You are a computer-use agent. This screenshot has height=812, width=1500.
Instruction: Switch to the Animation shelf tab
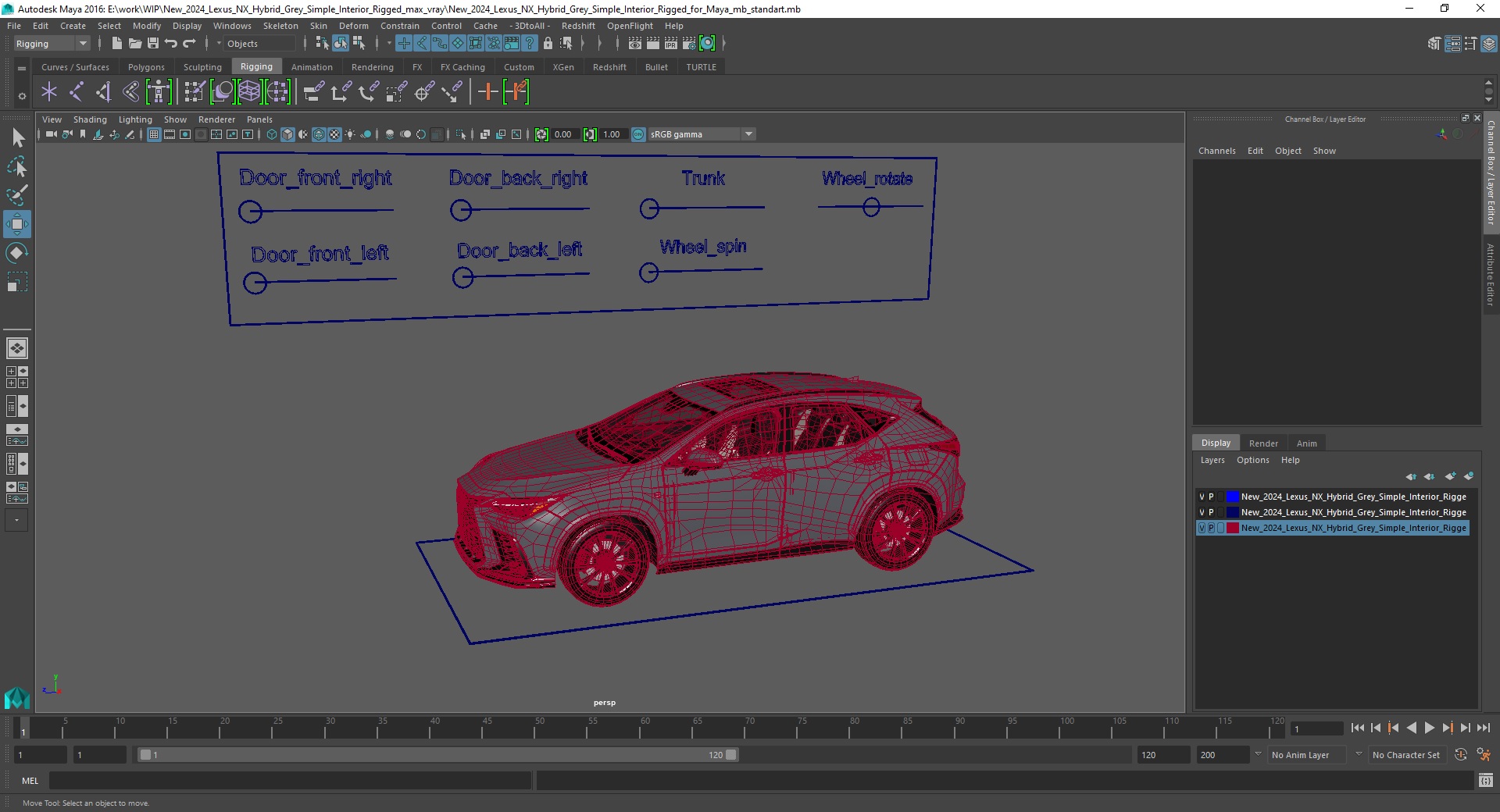coord(312,67)
